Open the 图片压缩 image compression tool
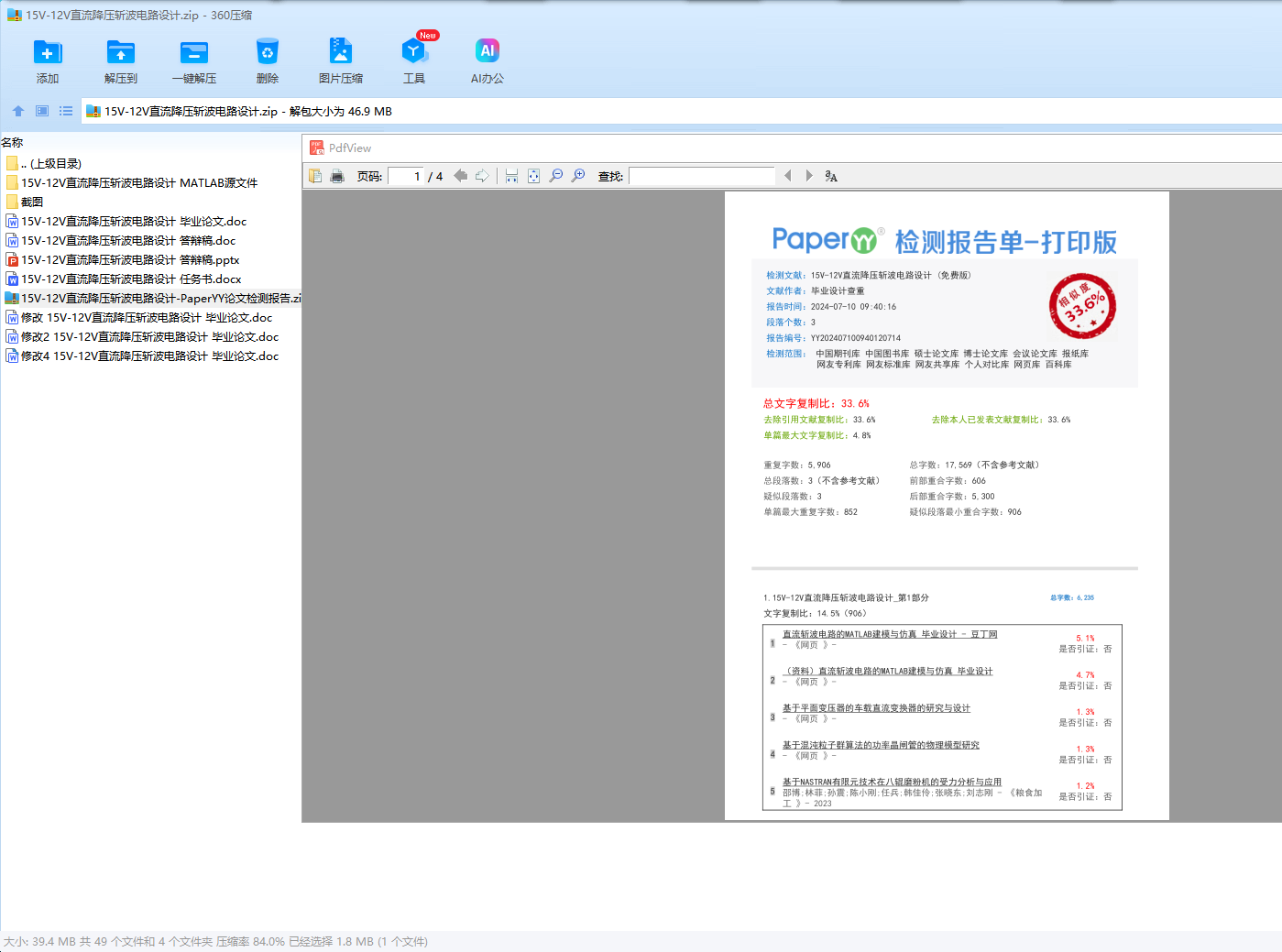The image size is (1282, 952). 341,51
